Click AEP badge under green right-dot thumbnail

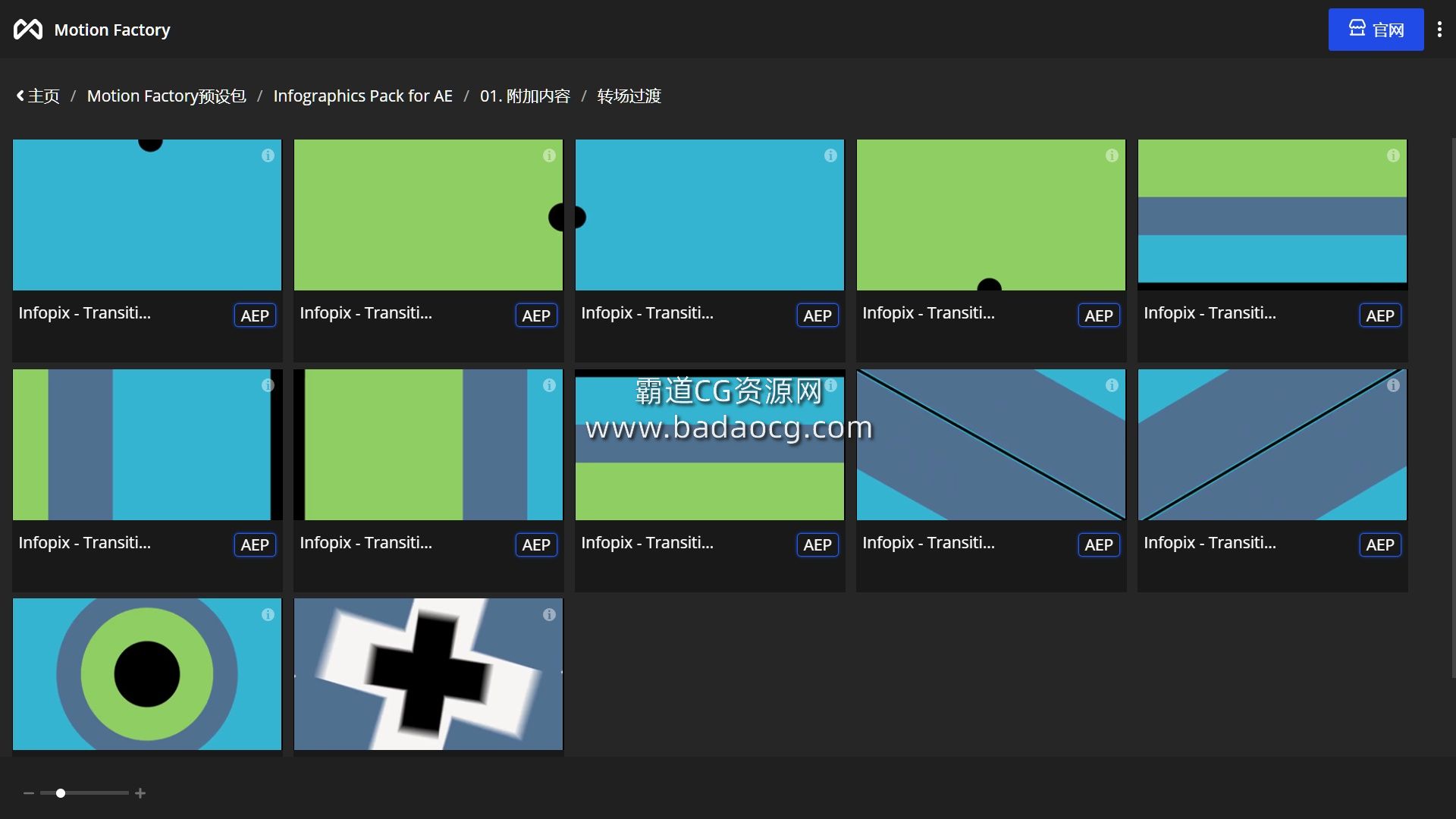pos(536,315)
